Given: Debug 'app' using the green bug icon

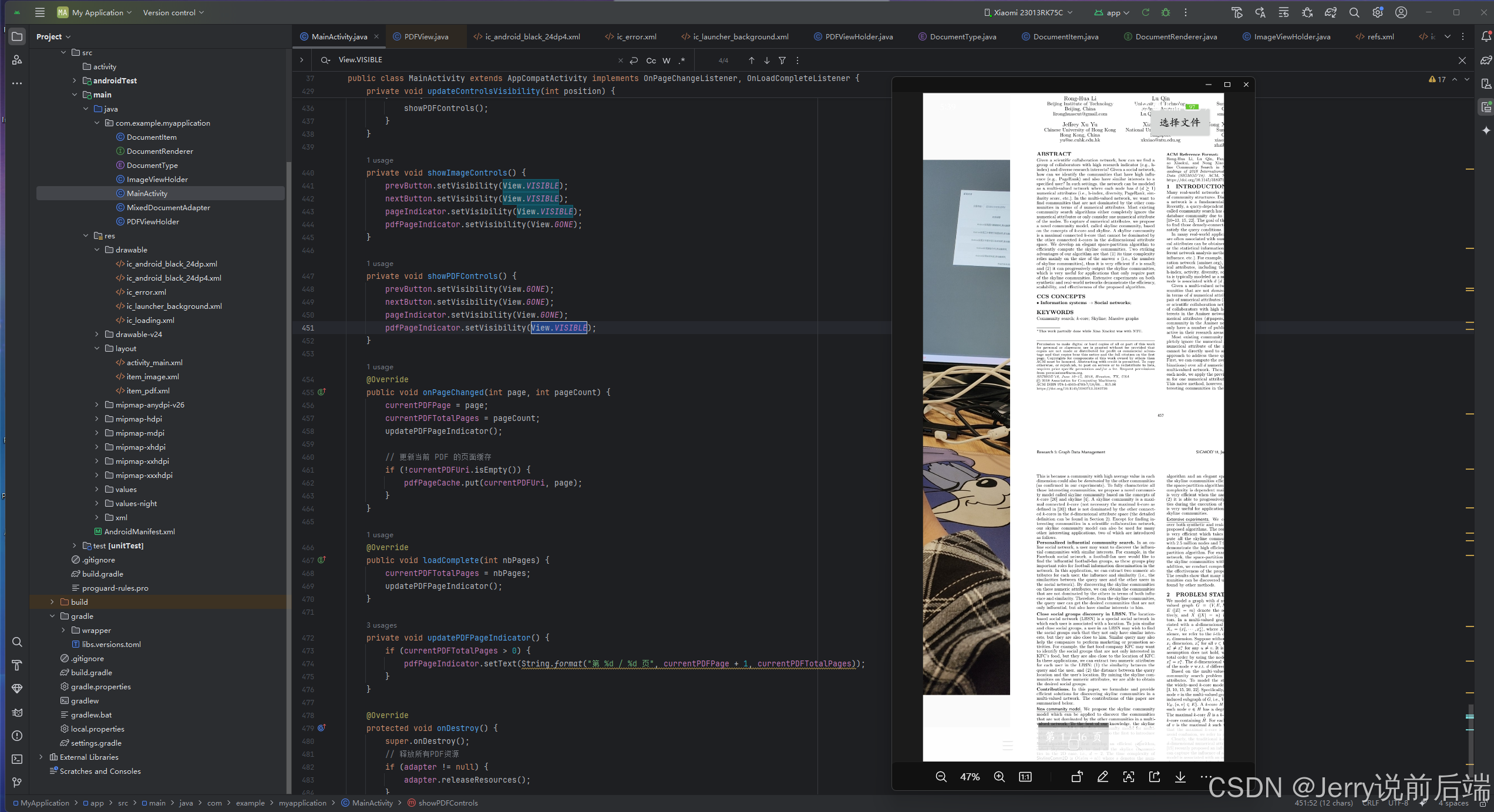Looking at the screenshot, I should point(1166,12).
